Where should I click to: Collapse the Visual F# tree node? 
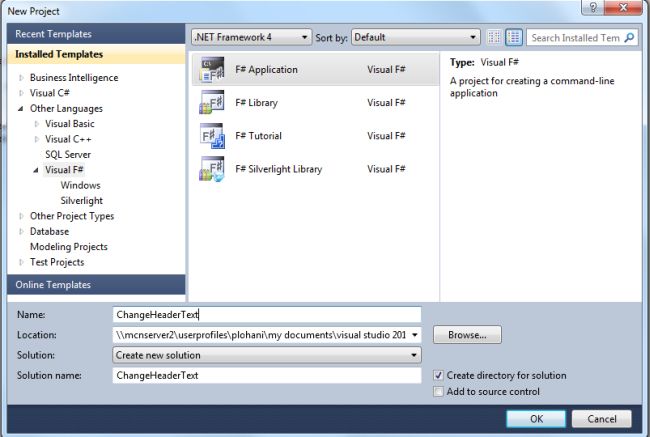point(36,170)
